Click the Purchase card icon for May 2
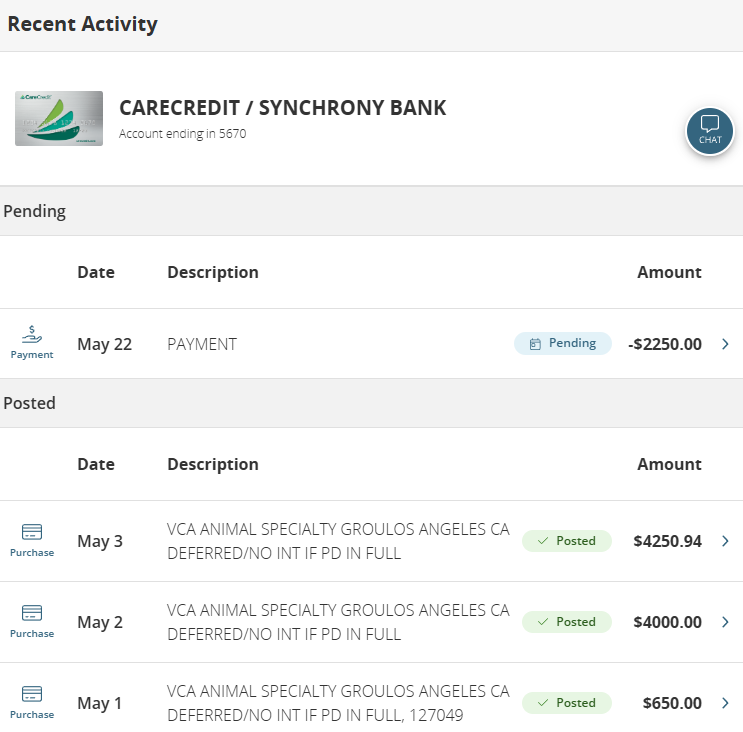This screenshot has width=743, height=732. pos(32,613)
